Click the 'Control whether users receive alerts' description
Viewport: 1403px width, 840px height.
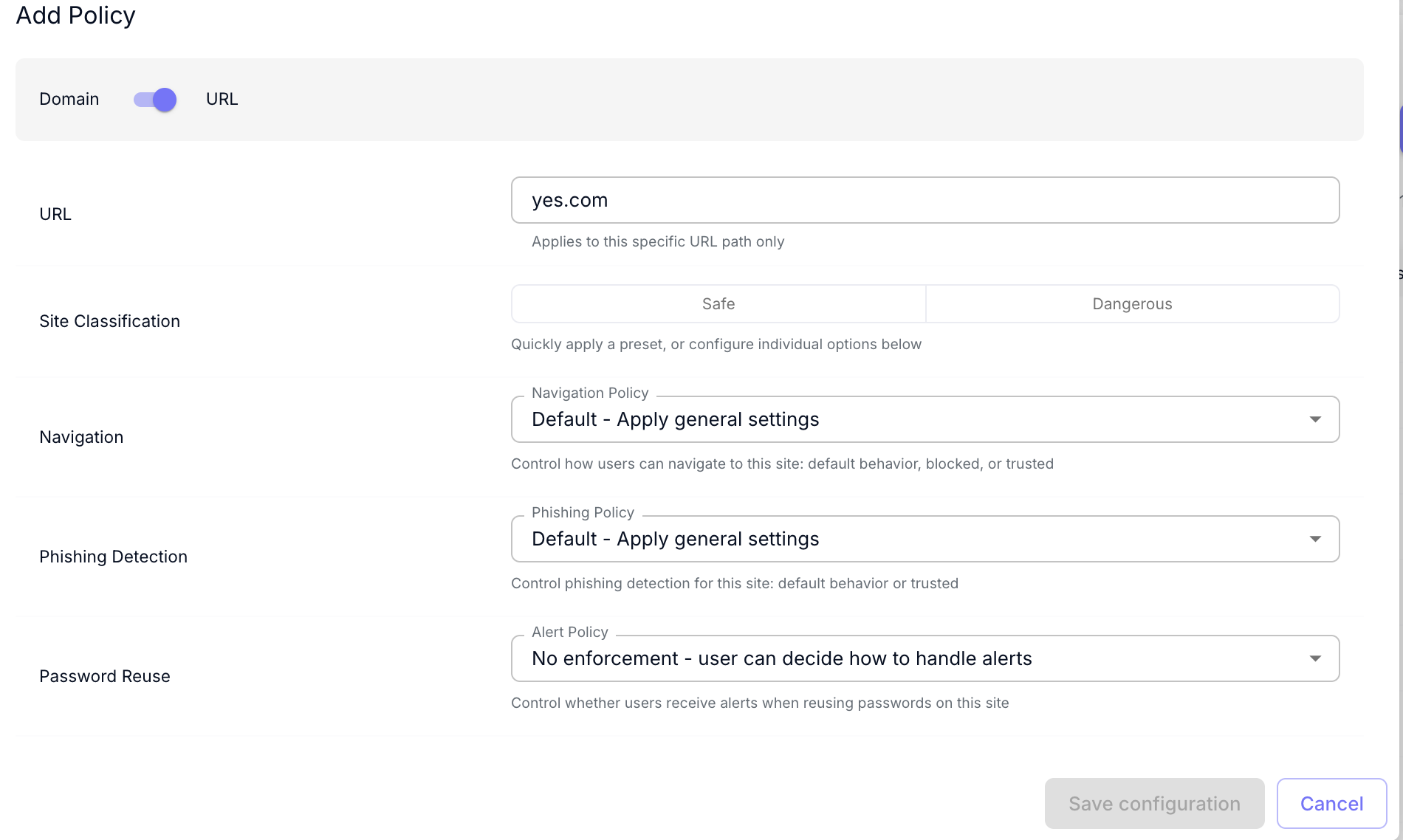click(x=760, y=703)
